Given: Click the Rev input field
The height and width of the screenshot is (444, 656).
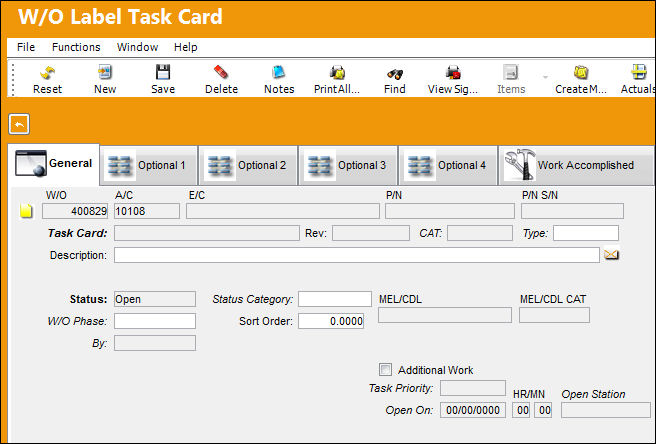Looking at the screenshot, I should (371, 233).
